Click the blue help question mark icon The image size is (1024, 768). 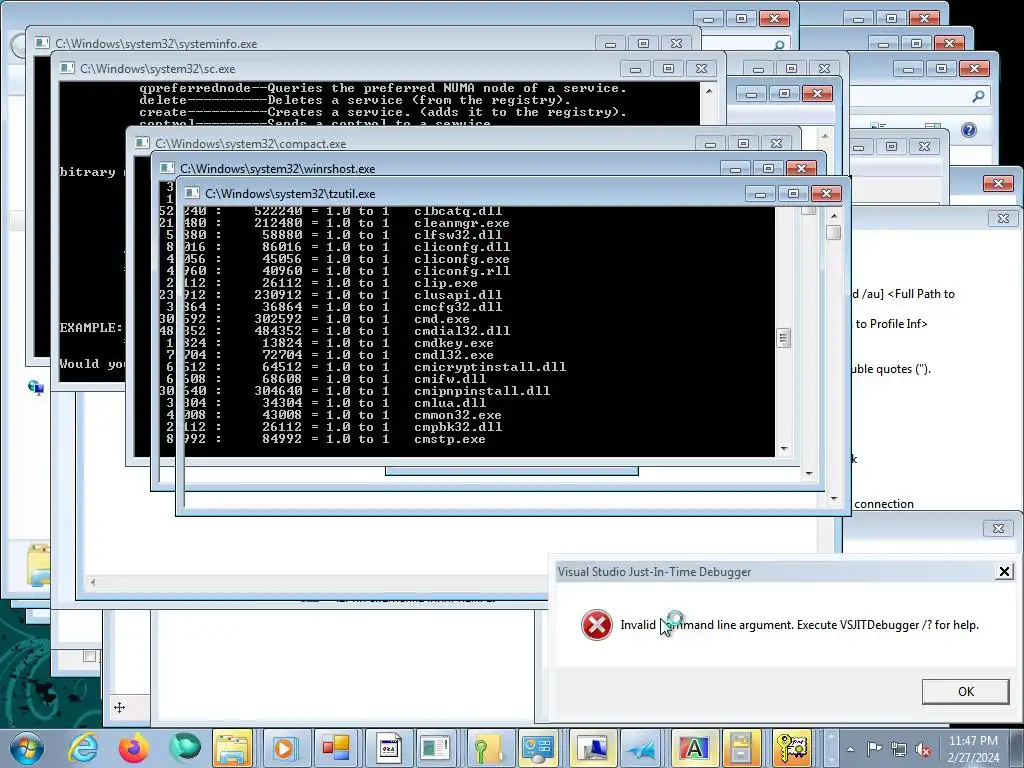point(968,130)
